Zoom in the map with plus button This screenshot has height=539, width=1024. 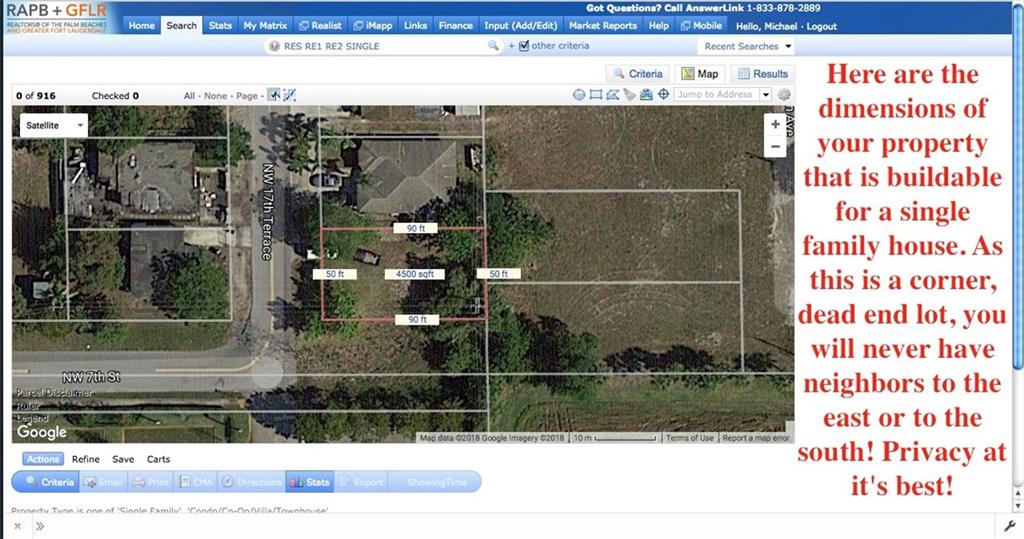[775, 125]
